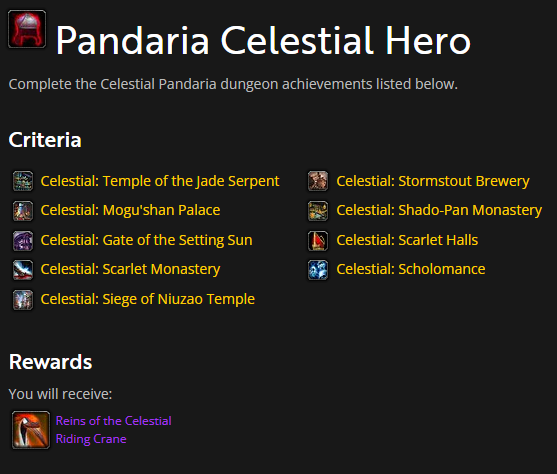Click the Scarlet Halls criteria icon
Image resolution: width=557 pixels, height=474 pixels.
pos(318,241)
